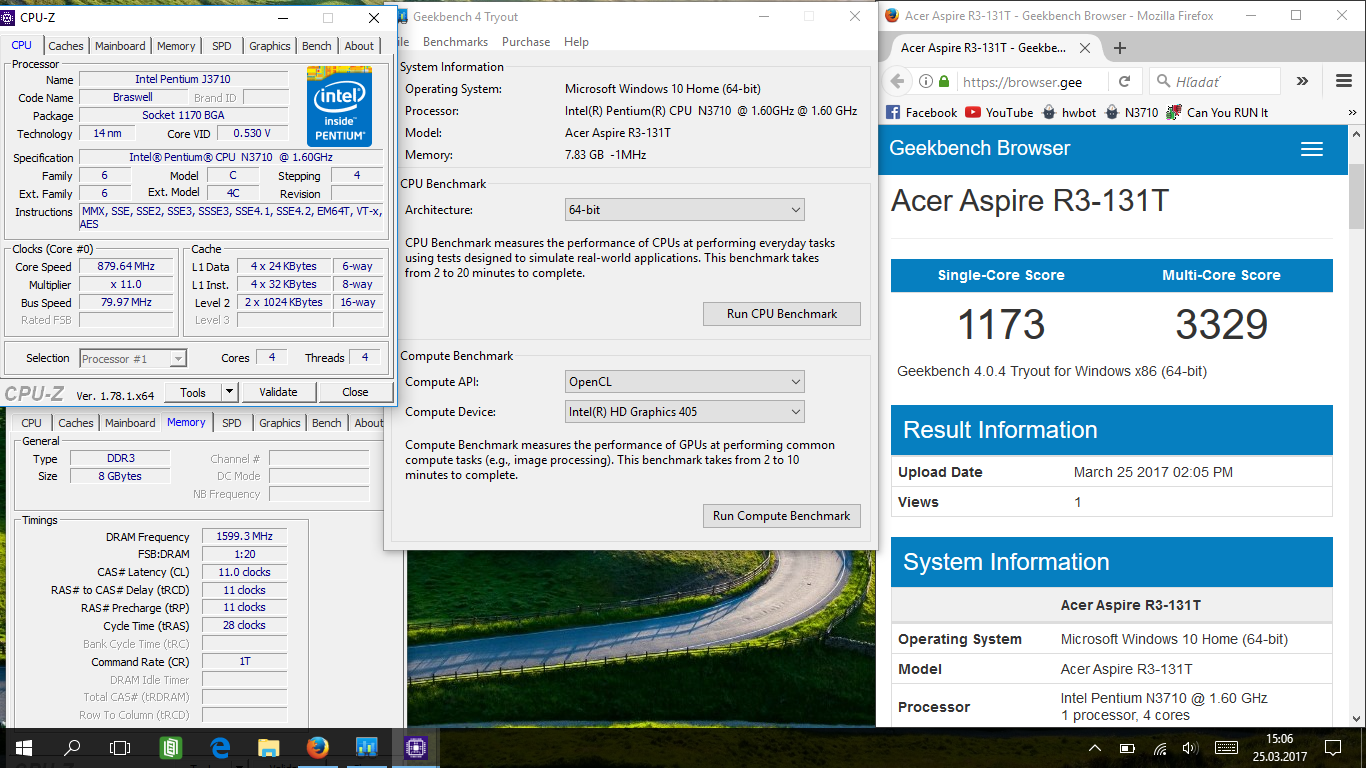Click the volume speaker tray icon

point(1190,748)
